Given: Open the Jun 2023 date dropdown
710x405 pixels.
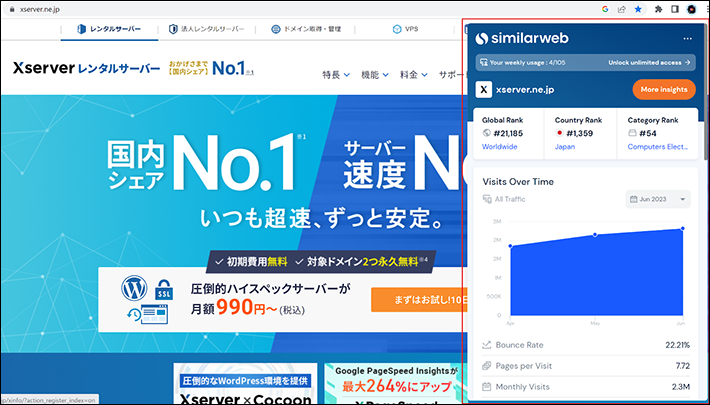Looking at the screenshot, I should pyautogui.click(x=658, y=199).
